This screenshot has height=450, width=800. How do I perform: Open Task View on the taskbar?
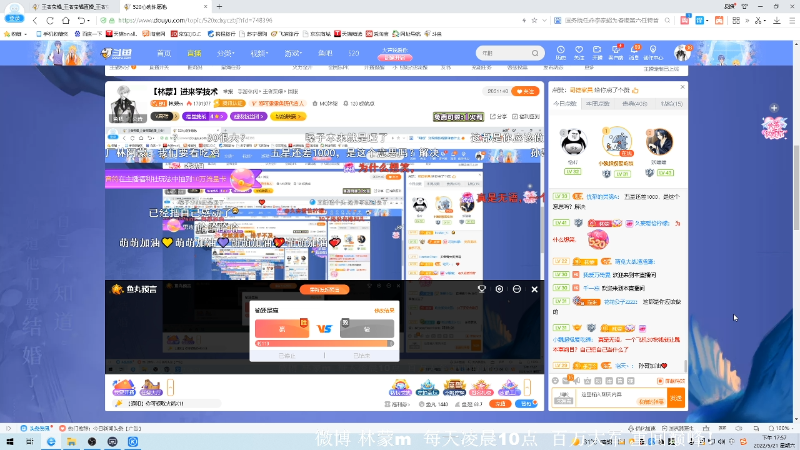[x=30, y=441]
